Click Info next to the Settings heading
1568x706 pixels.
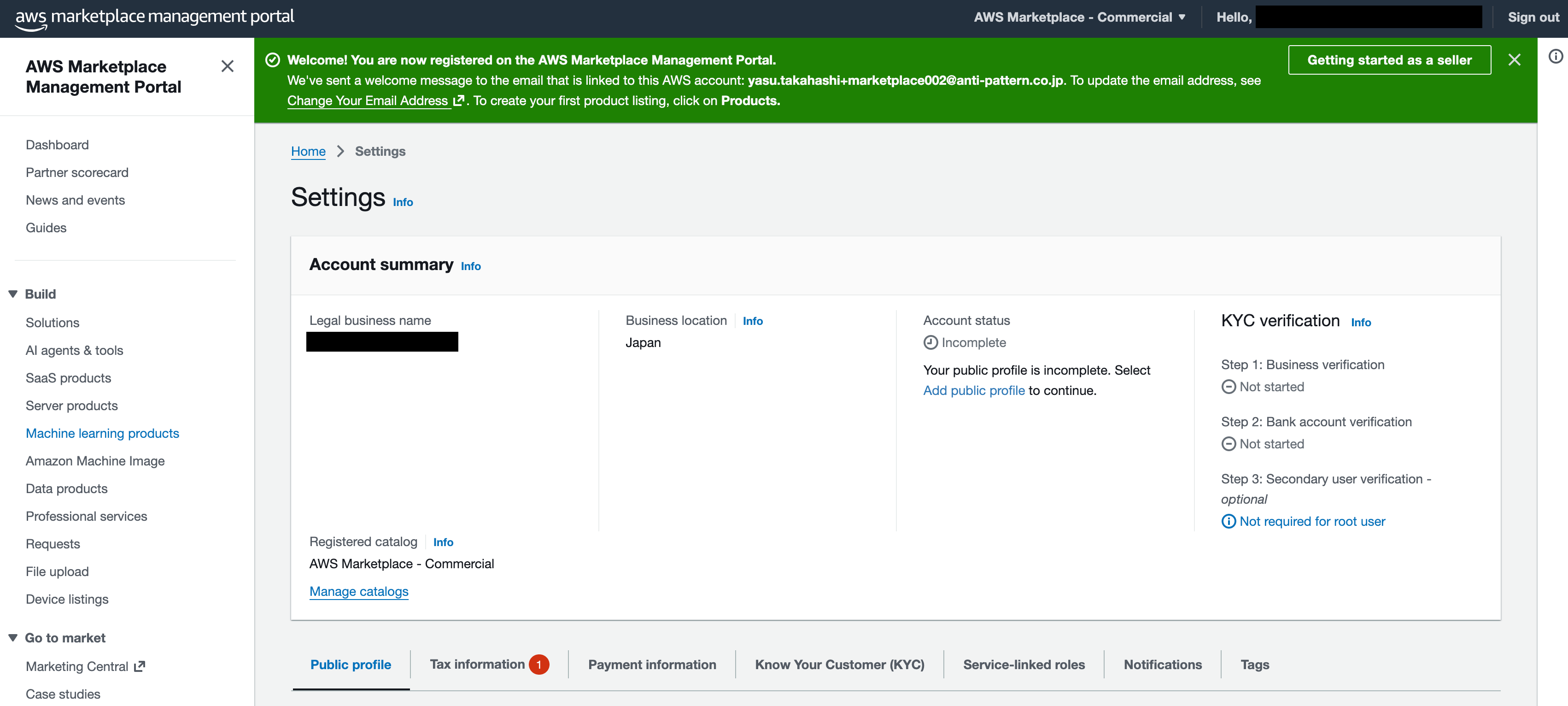403,202
